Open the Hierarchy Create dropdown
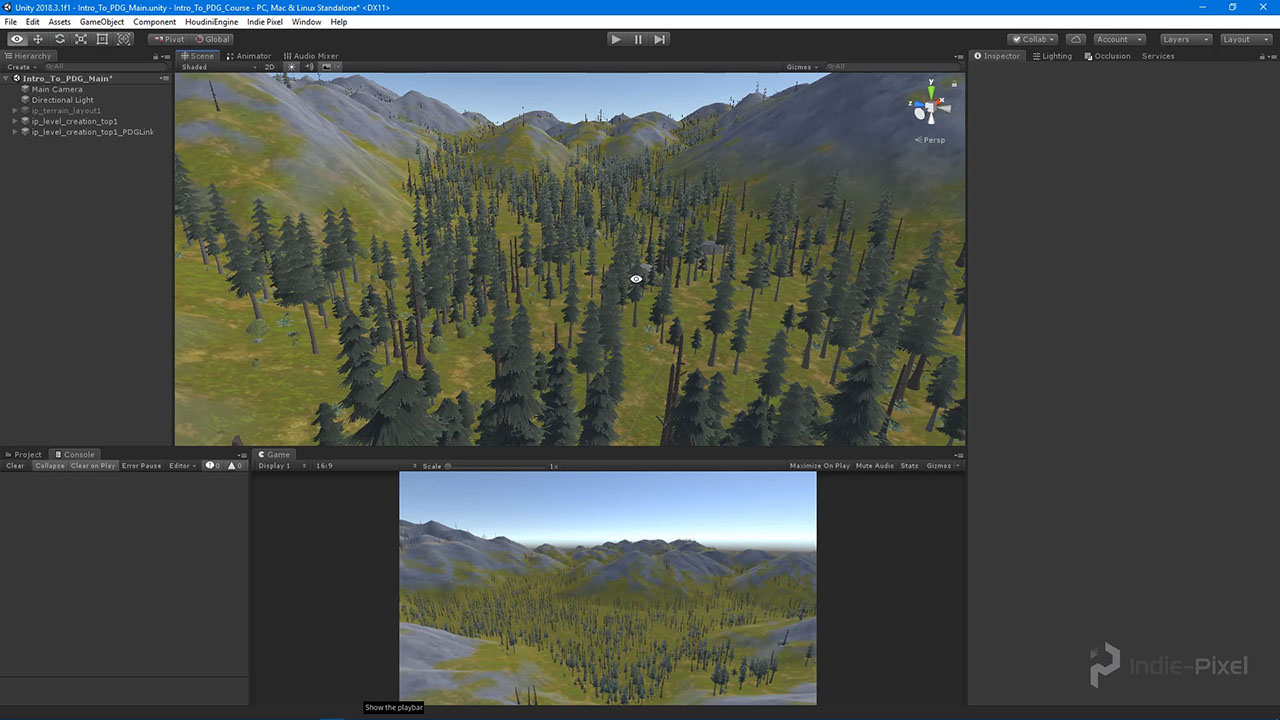1280x720 pixels. pyautogui.click(x=20, y=67)
